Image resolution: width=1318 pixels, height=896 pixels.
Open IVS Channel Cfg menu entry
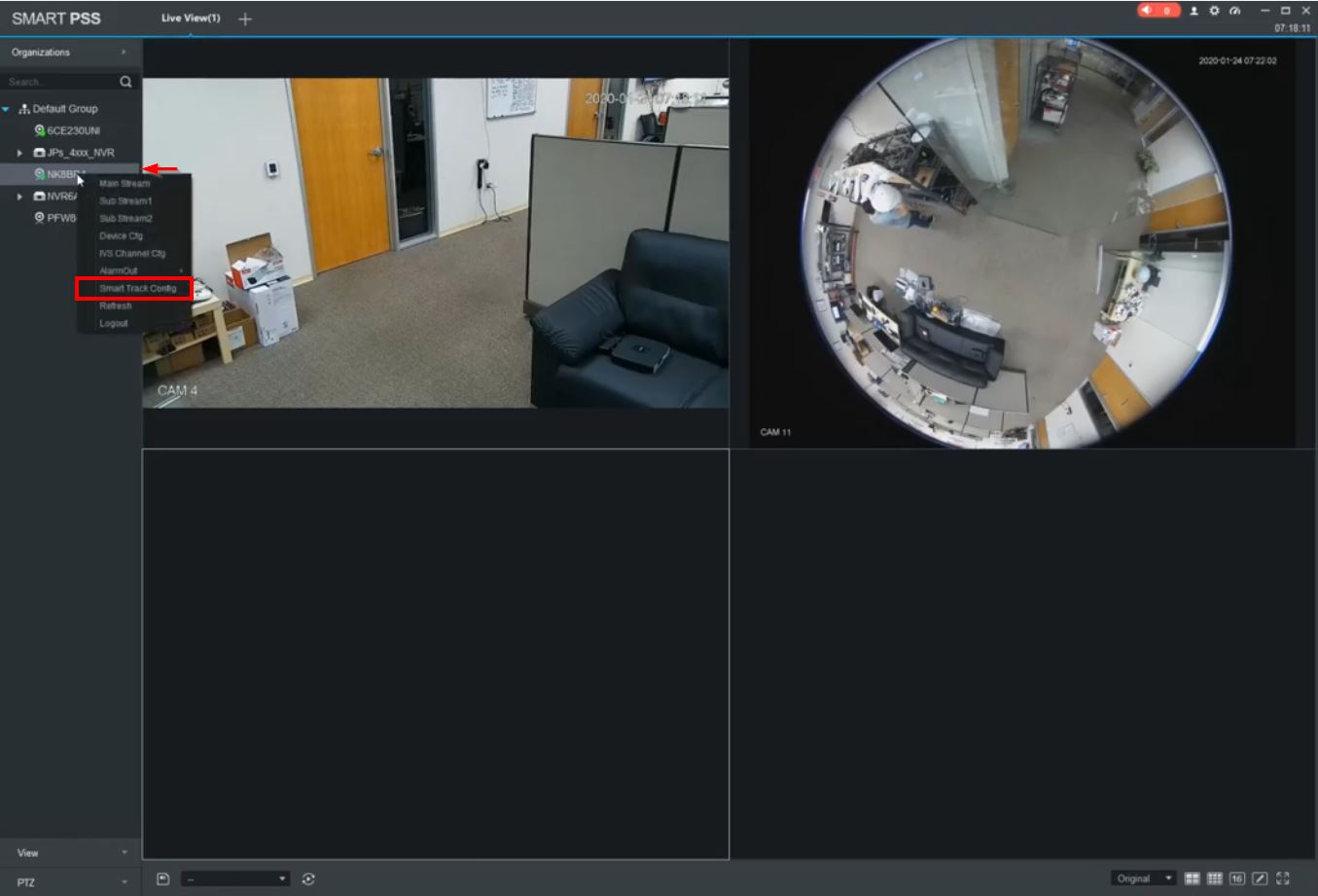tap(132, 254)
